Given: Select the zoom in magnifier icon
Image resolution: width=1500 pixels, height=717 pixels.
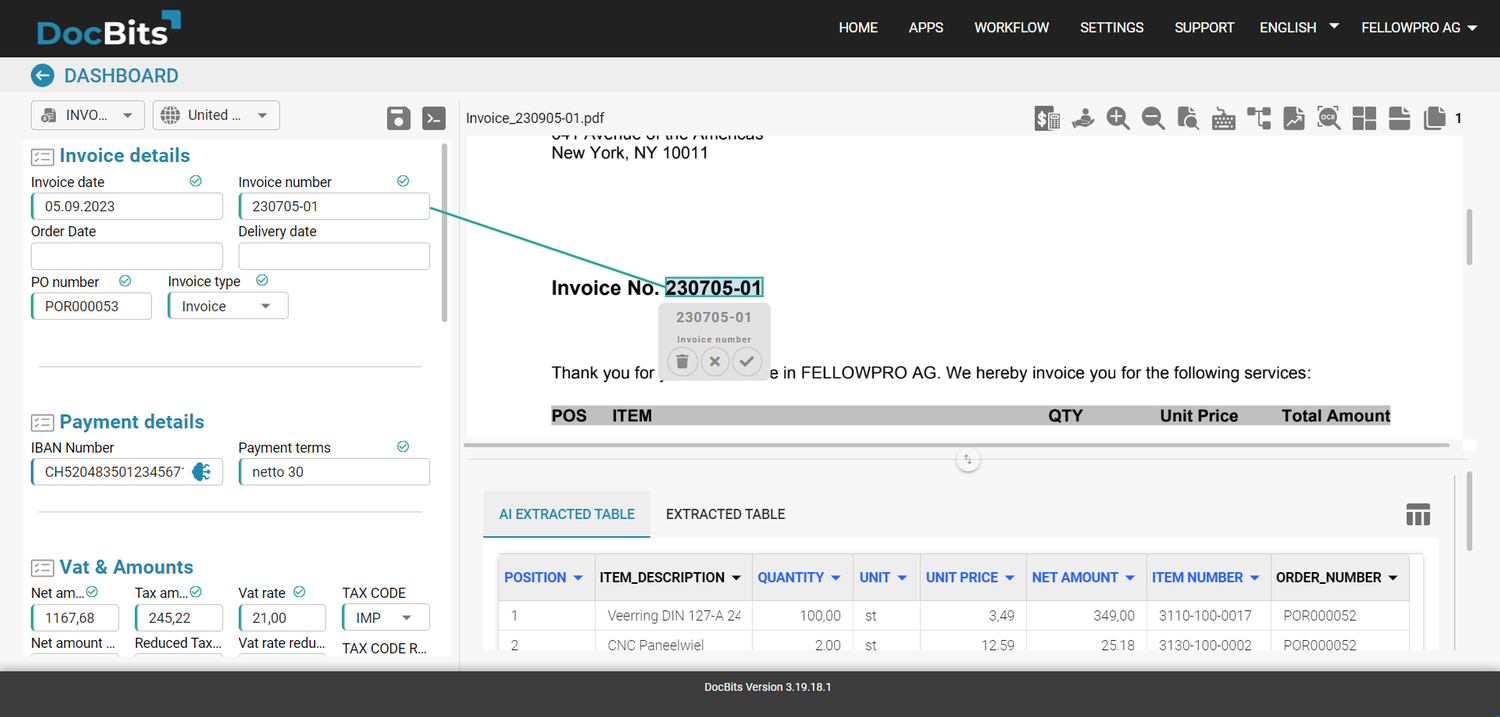Looking at the screenshot, I should [x=1118, y=118].
